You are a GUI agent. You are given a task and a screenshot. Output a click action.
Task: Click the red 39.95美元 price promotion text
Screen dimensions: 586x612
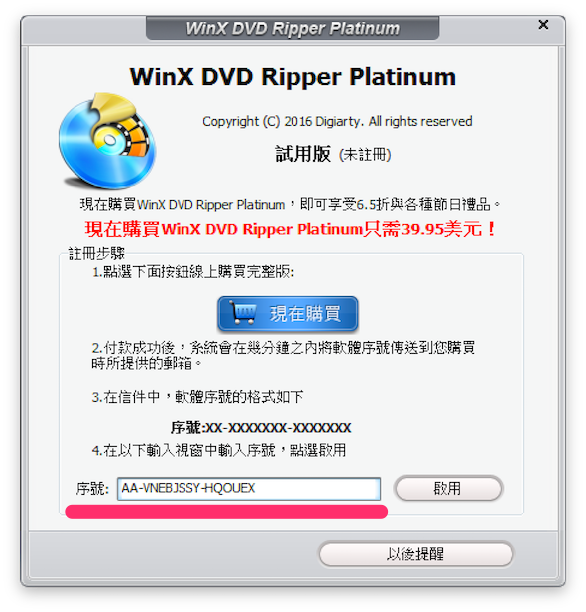(x=290, y=229)
